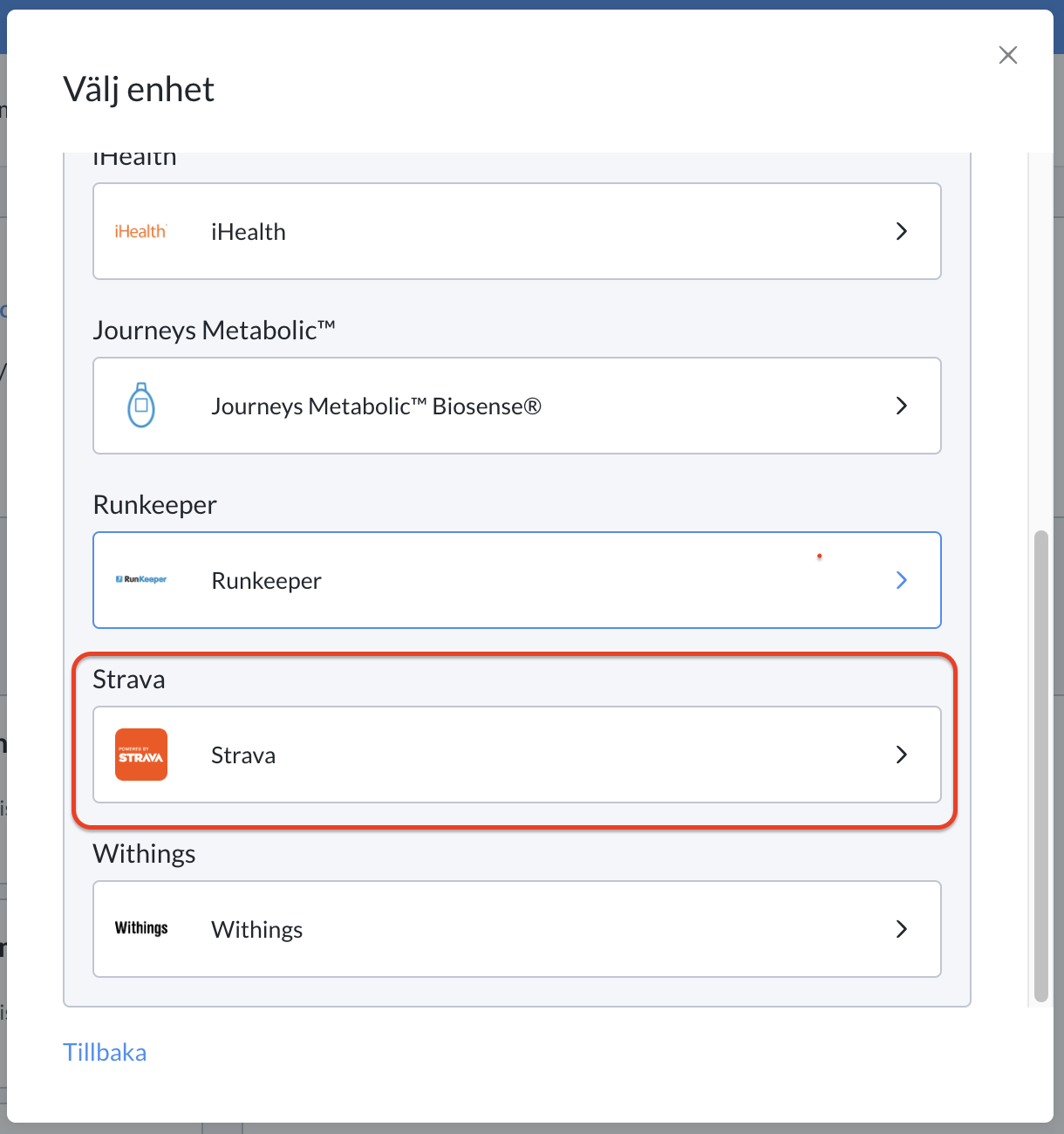The width and height of the screenshot is (1064, 1134).
Task: Expand the Journeys Metabolic Biosense chevron
Action: 902,406
